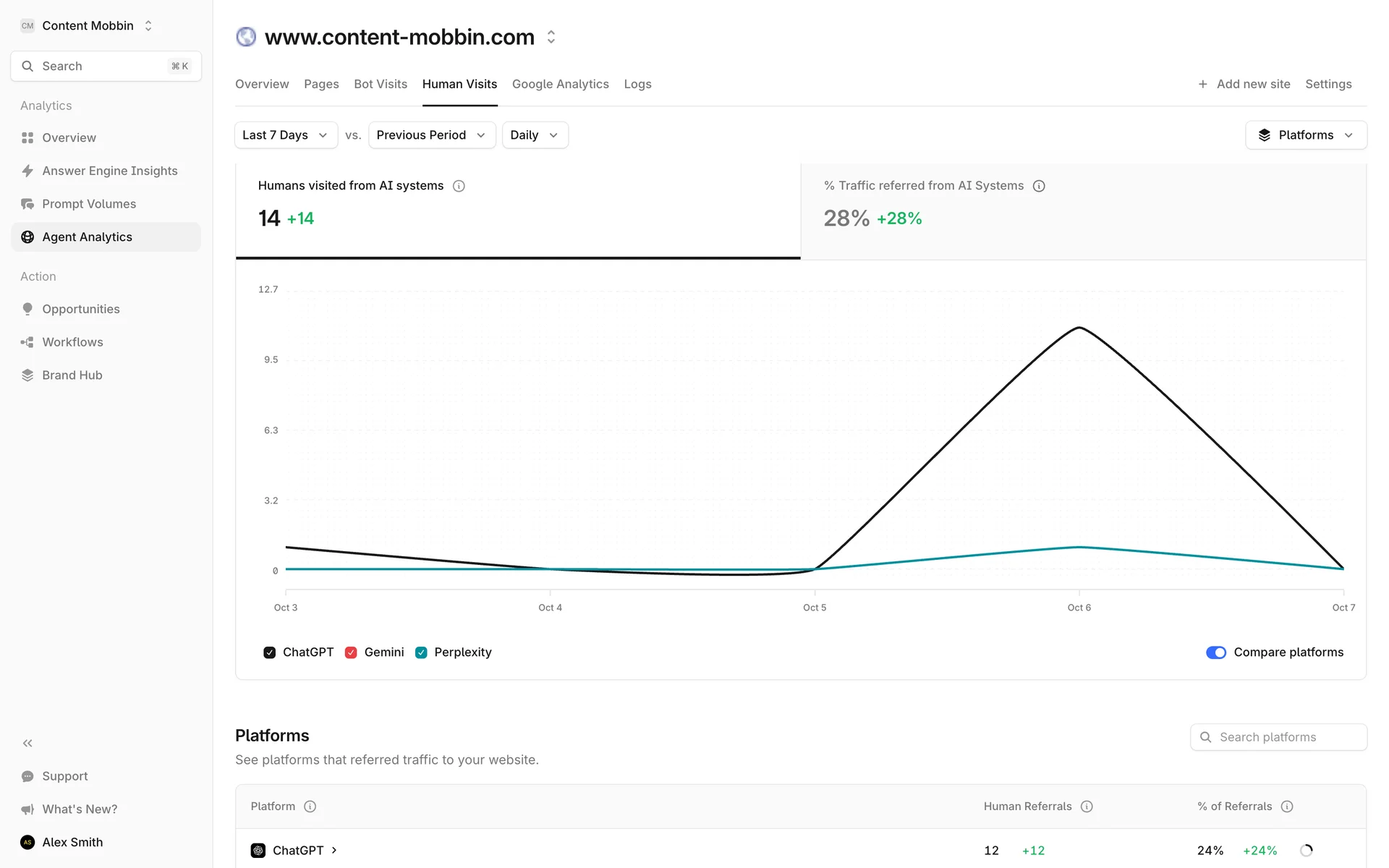Open the Google Analytics tab
The width and height of the screenshot is (1389, 868).
560,84
